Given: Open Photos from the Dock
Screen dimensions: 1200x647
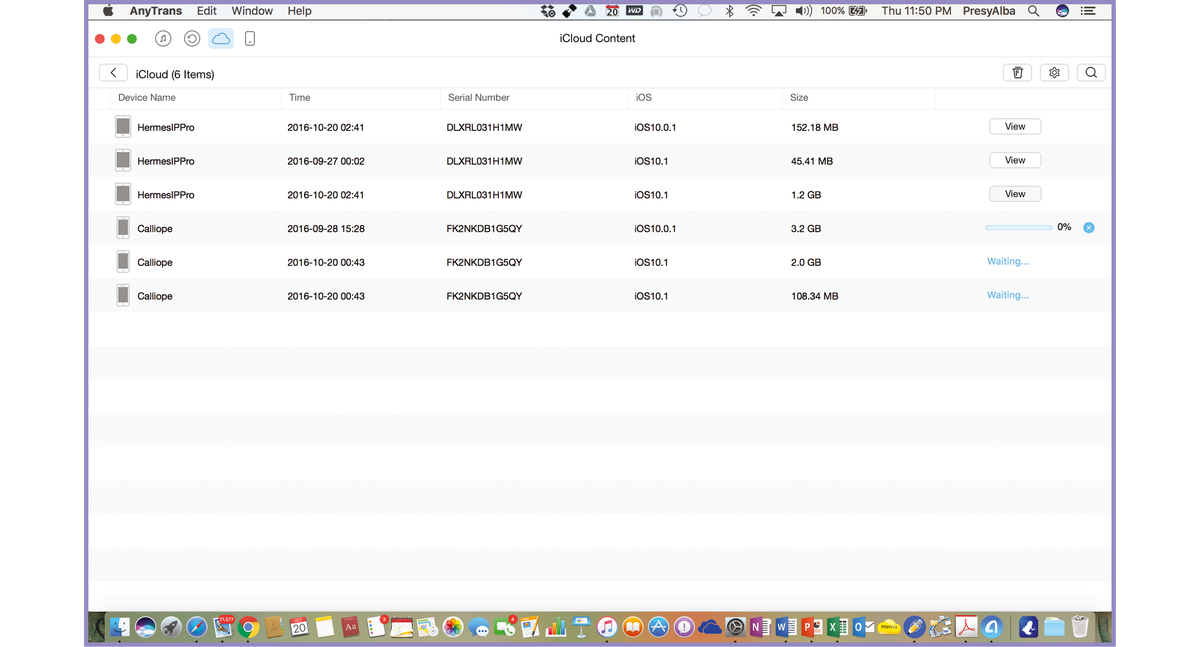Looking at the screenshot, I should pyautogui.click(x=453, y=627).
